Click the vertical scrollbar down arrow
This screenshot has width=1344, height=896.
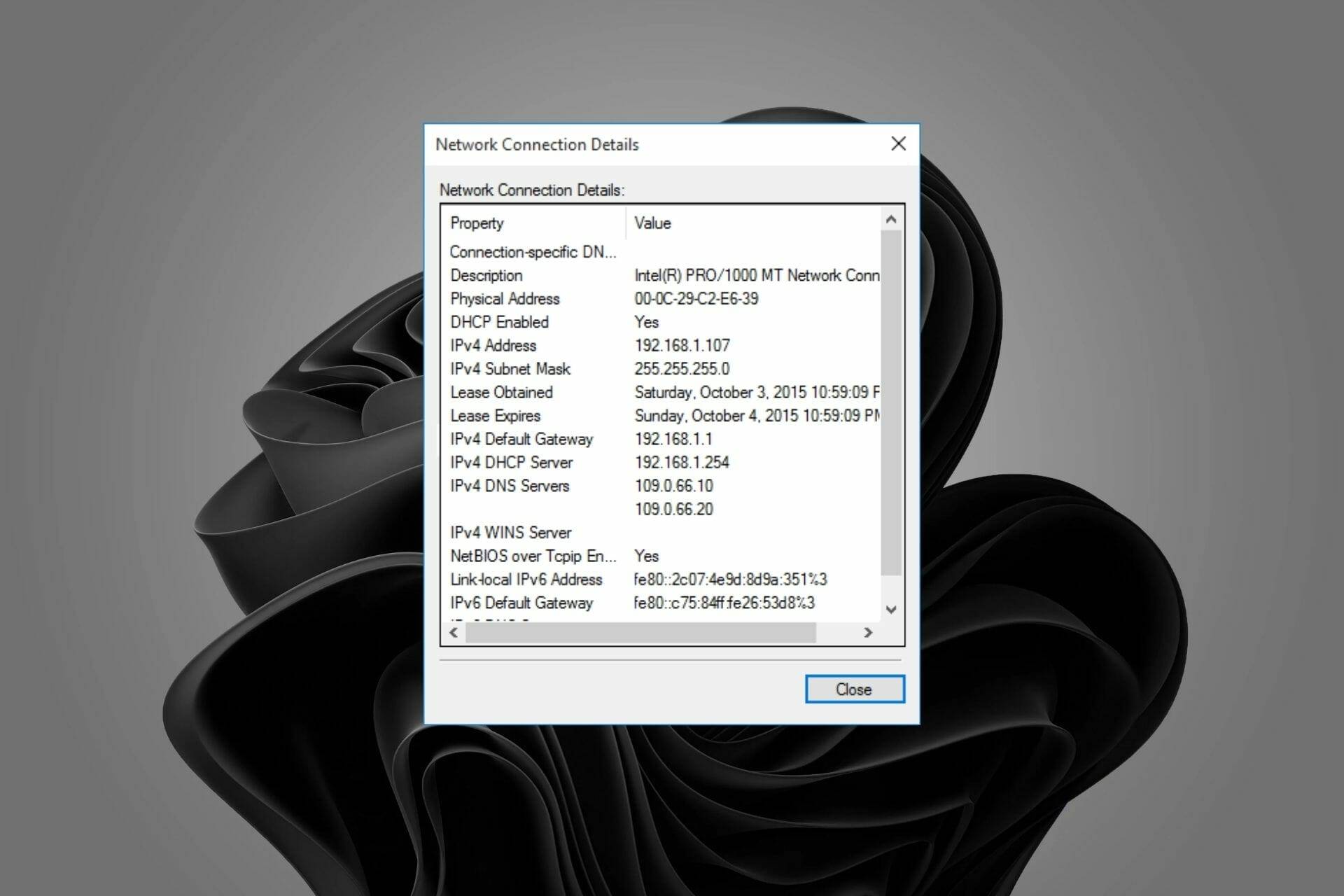point(890,608)
